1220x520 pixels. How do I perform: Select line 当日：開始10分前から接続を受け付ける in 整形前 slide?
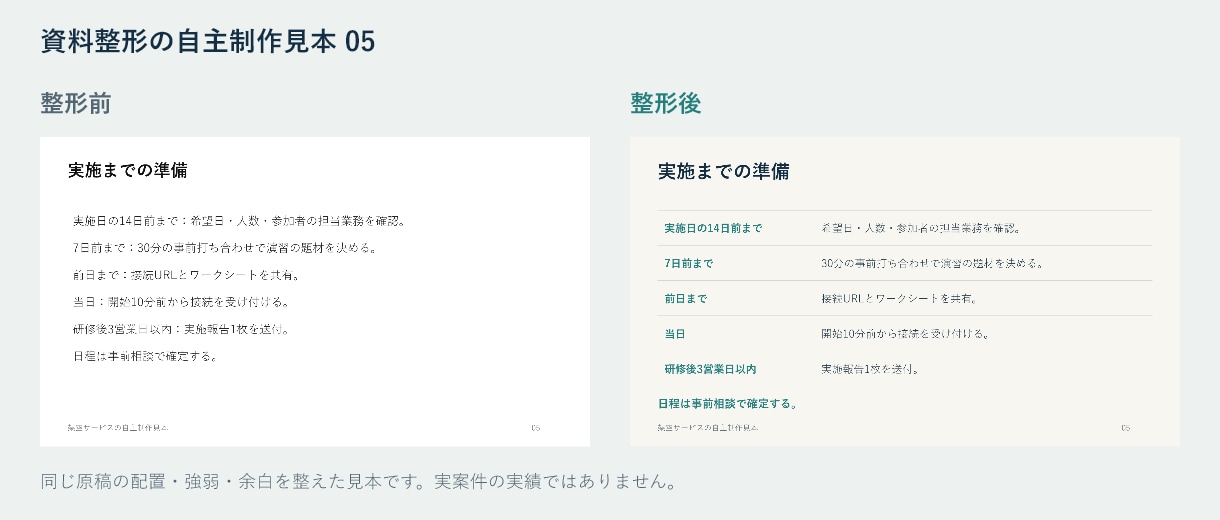point(182,302)
